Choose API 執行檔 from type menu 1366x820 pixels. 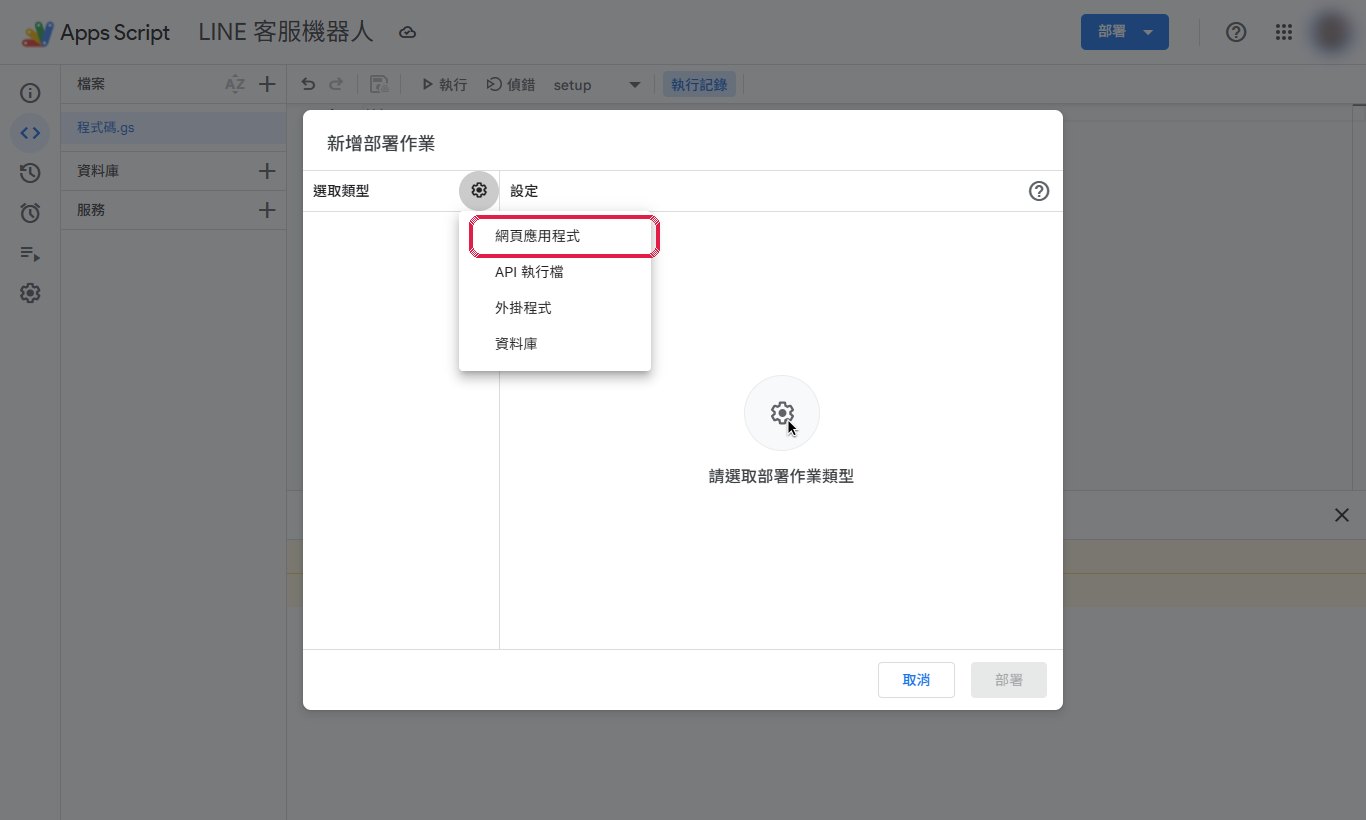click(555, 272)
